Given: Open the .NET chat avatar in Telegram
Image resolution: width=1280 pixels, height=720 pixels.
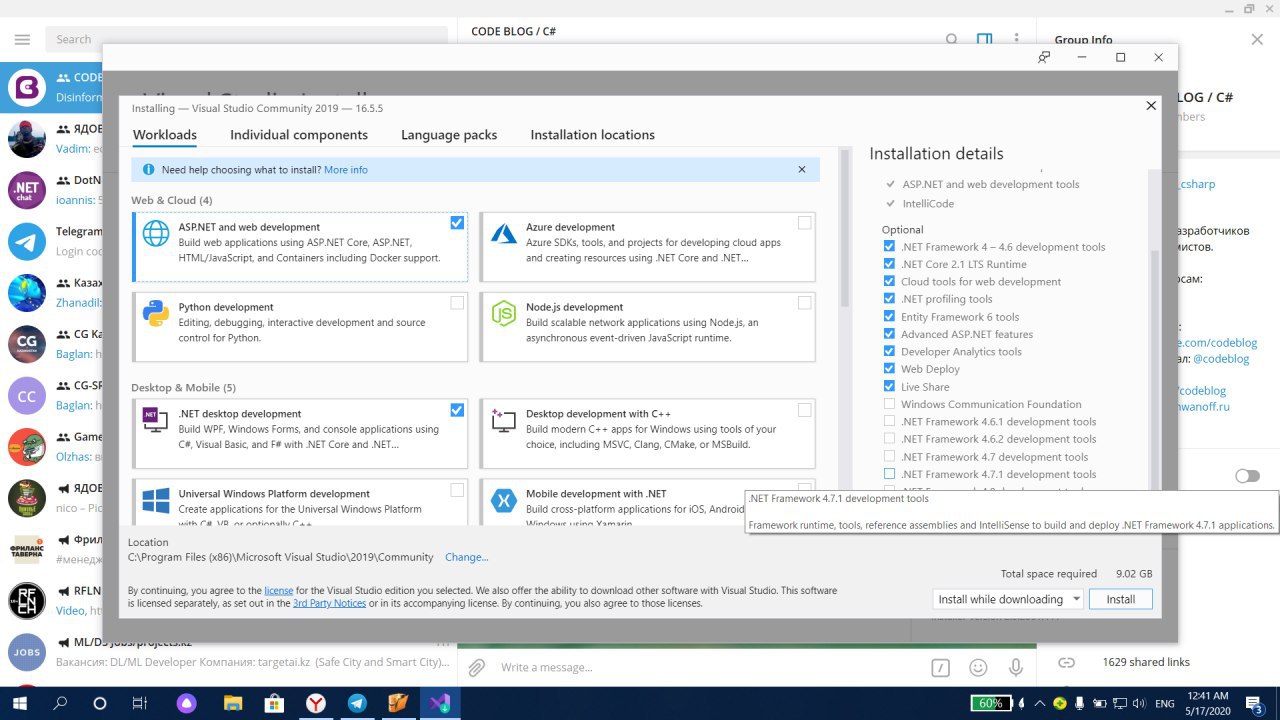Looking at the screenshot, I should click(27, 190).
